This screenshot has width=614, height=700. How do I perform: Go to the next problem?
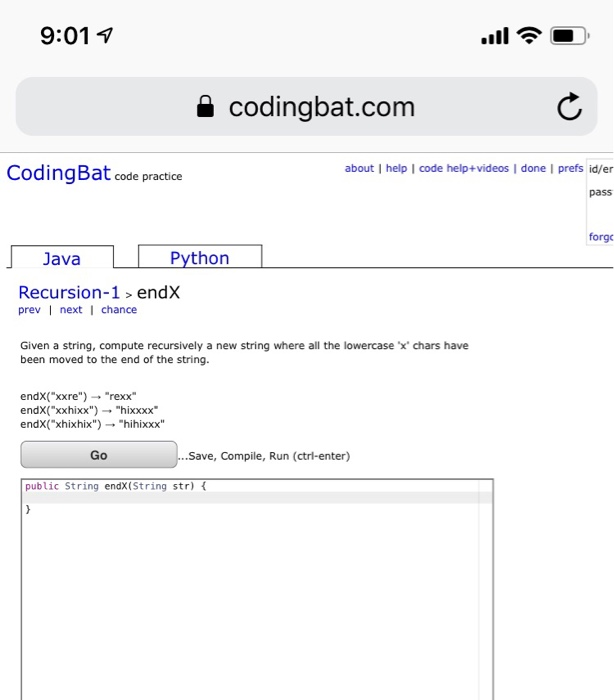[71, 310]
